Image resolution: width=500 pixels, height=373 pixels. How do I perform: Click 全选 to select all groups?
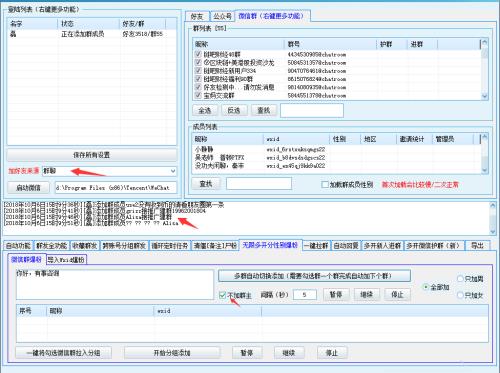205,110
